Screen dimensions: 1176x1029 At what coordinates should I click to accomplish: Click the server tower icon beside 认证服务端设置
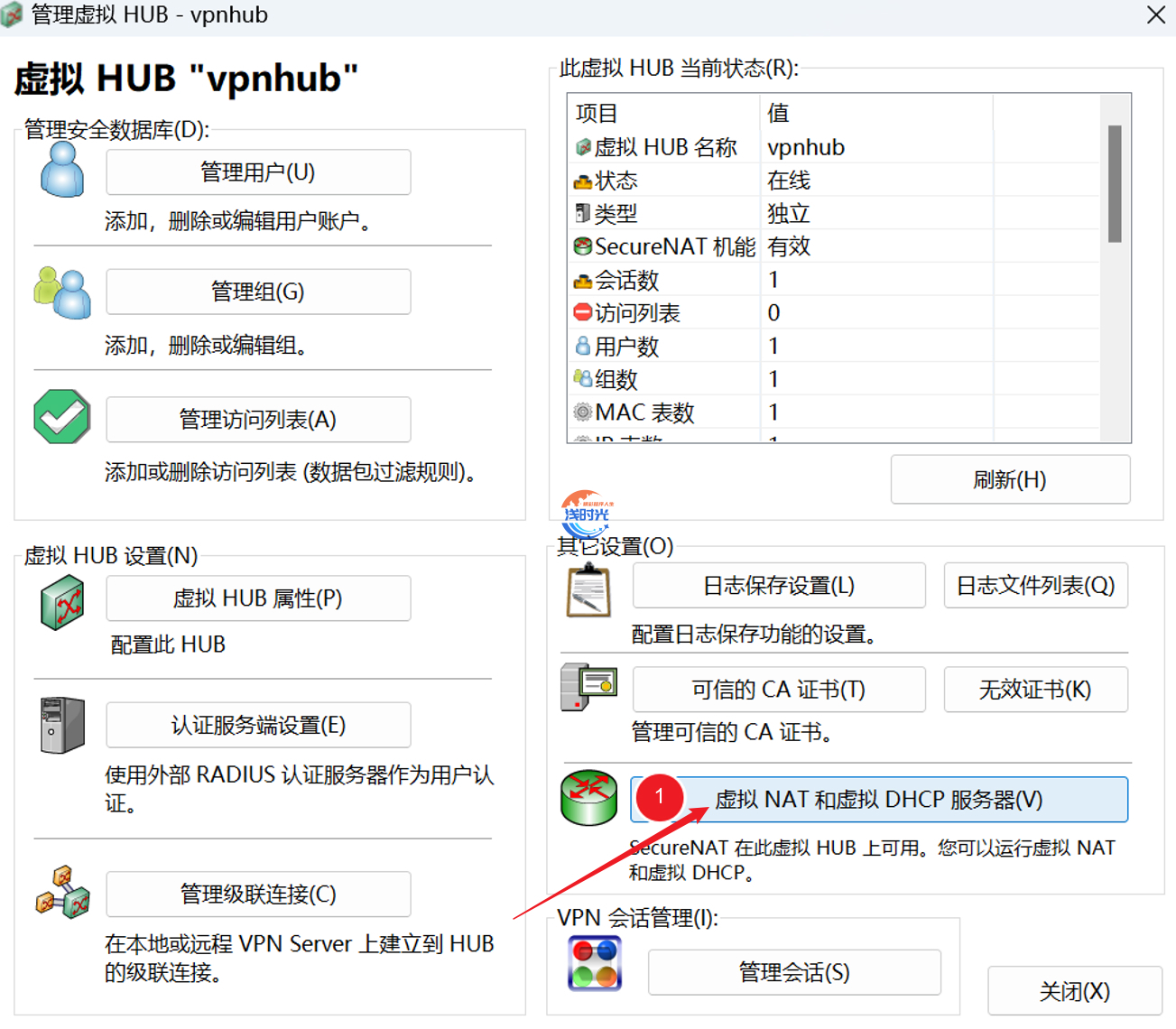click(x=62, y=725)
